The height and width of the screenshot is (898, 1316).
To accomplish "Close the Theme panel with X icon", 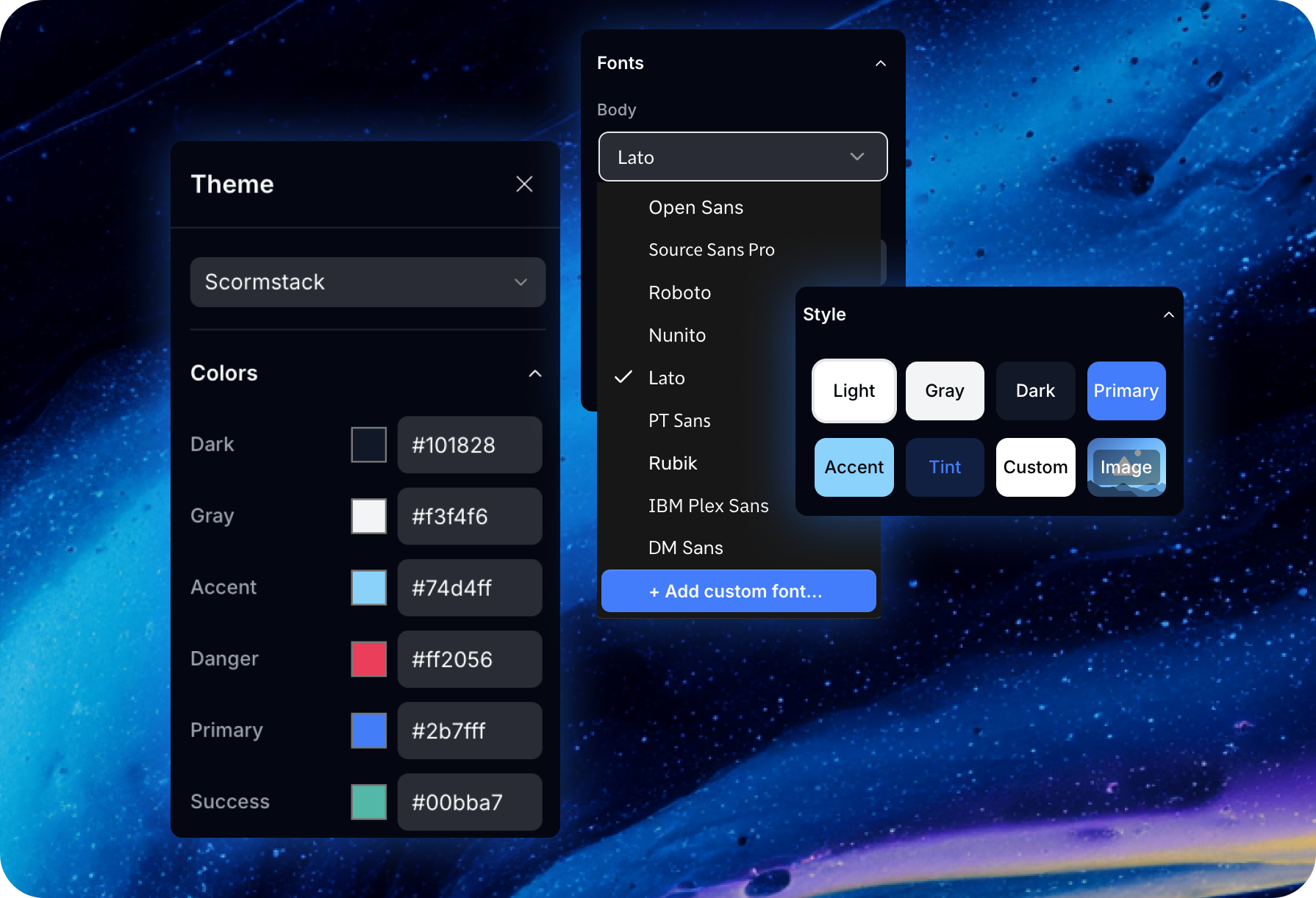I will tap(524, 184).
